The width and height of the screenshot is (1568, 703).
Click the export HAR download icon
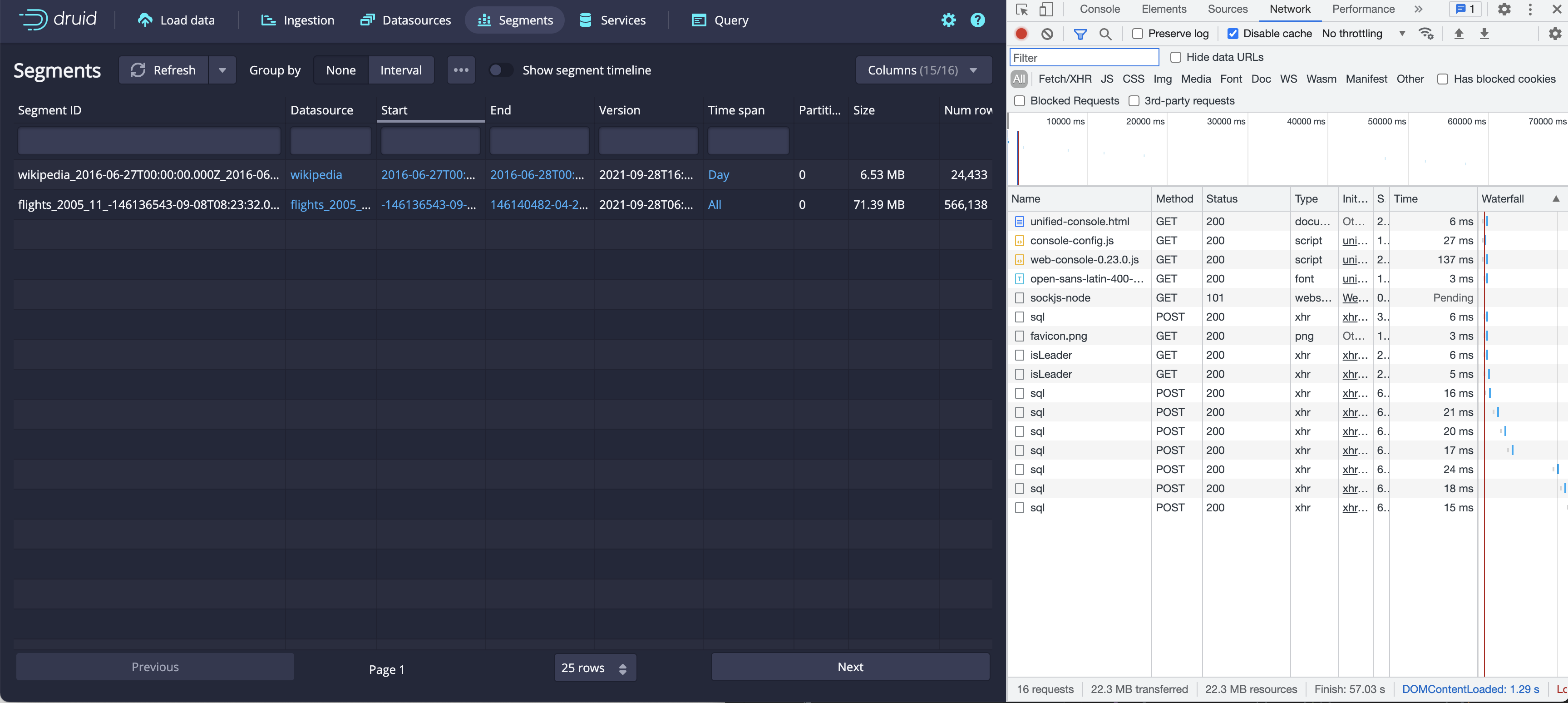coord(1484,34)
